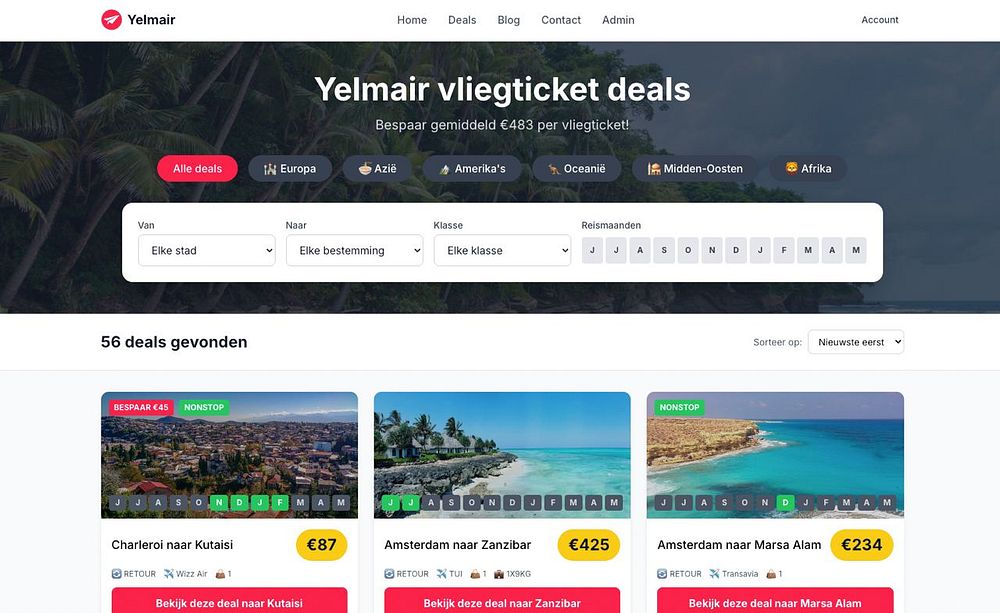Click the handbag icon on Marsa Alam card

771,573
